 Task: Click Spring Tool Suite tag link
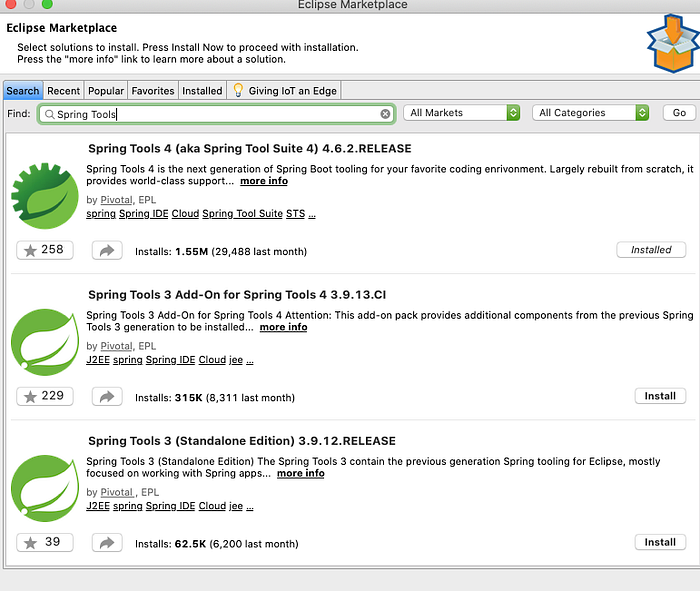coord(242,213)
